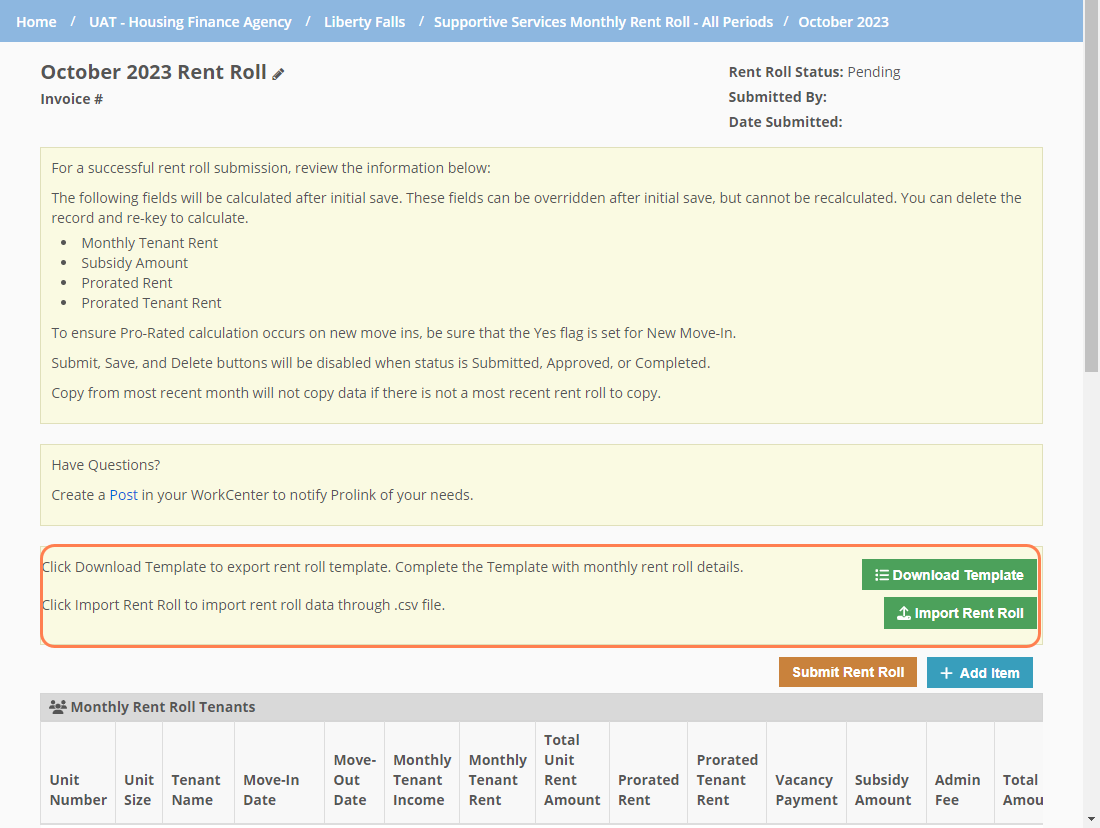Viewport: 1100px width, 828px height.
Task: Click the tenants icon in Monthly Rent Roll header
Action: coord(58,706)
